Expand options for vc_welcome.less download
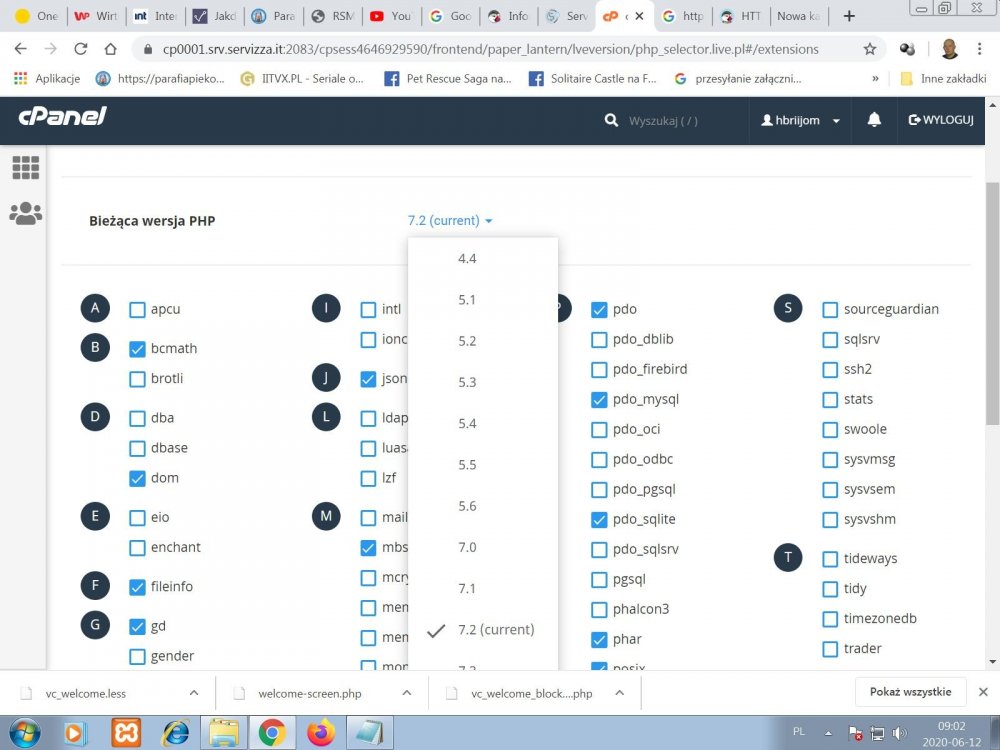The image size is (1000, 750). point(194,693)
